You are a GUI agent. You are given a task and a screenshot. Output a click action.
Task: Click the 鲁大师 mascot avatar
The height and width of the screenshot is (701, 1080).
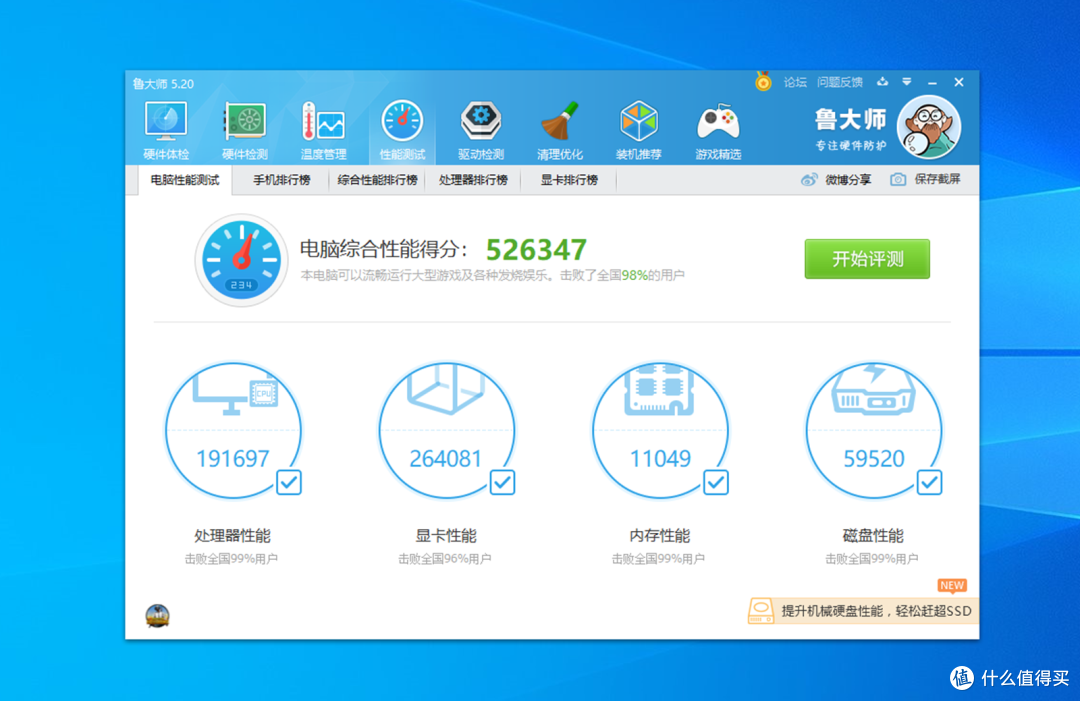(928, 127)
